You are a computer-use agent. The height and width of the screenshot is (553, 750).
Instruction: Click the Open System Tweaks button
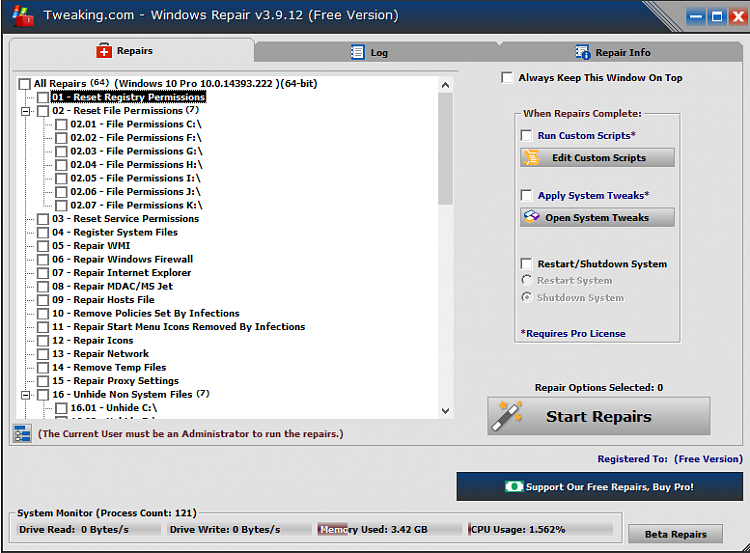(x=597, y=217)
